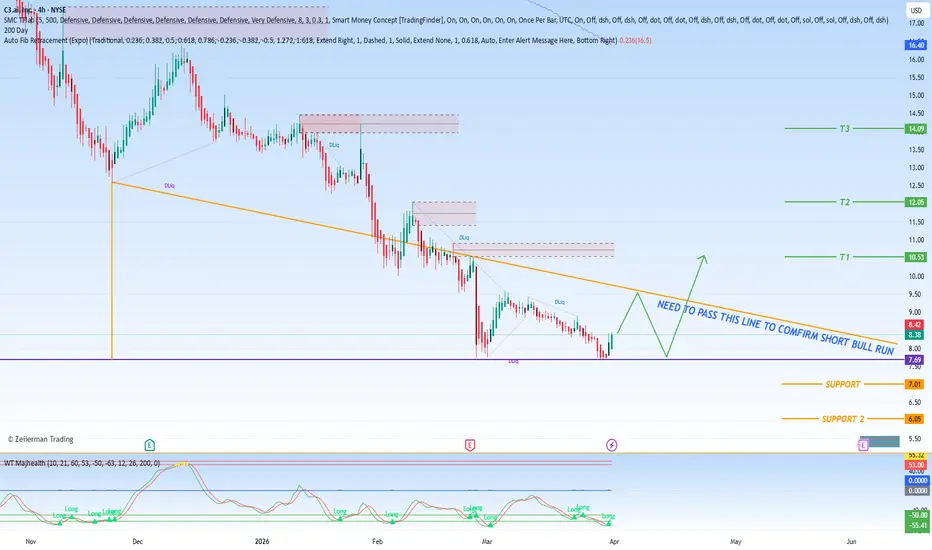Click the red 53.00 oscillator level tag
This screenshot has height=550, width=932.
pos(915,465)
